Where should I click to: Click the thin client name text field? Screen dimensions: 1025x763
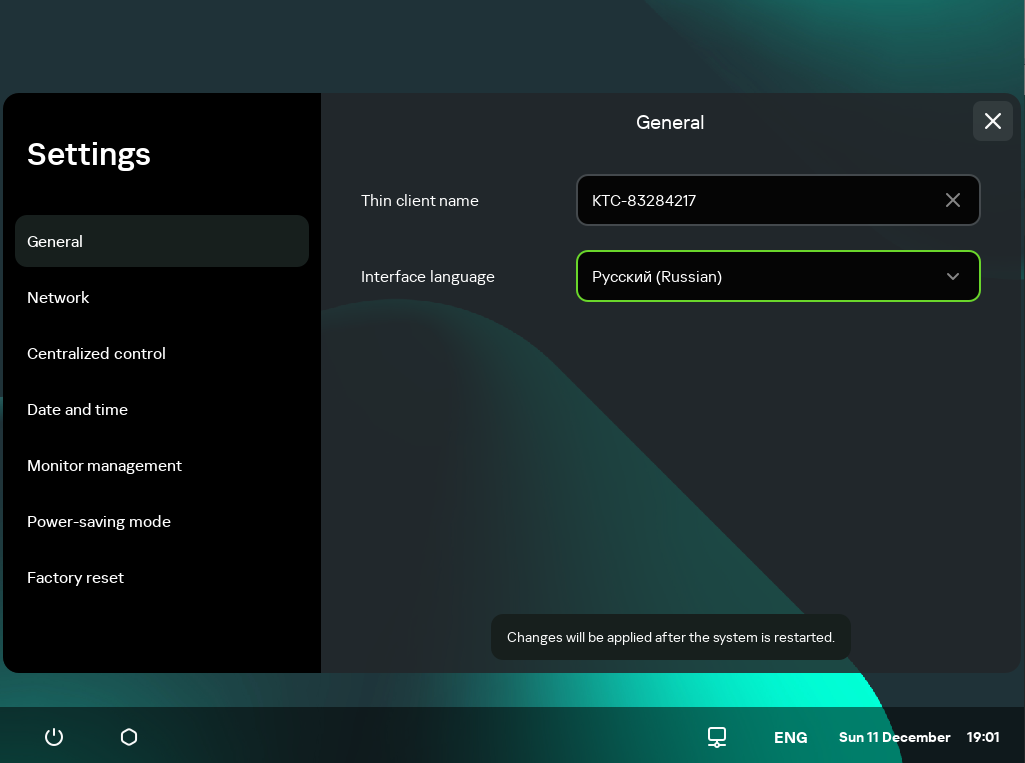[760, 200]
